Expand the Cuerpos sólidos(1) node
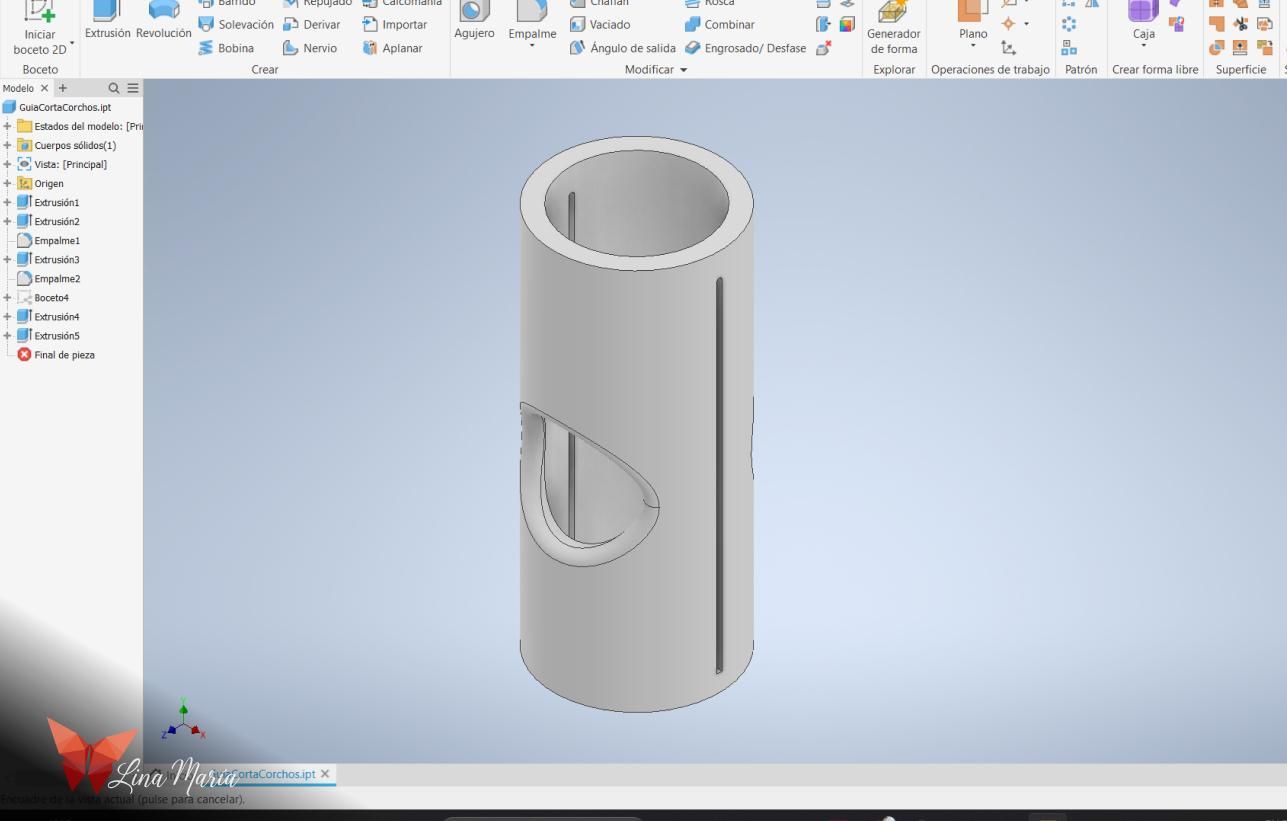This screenshot has height=821, width=1287. pyautogui.click(x=8, y=145)
